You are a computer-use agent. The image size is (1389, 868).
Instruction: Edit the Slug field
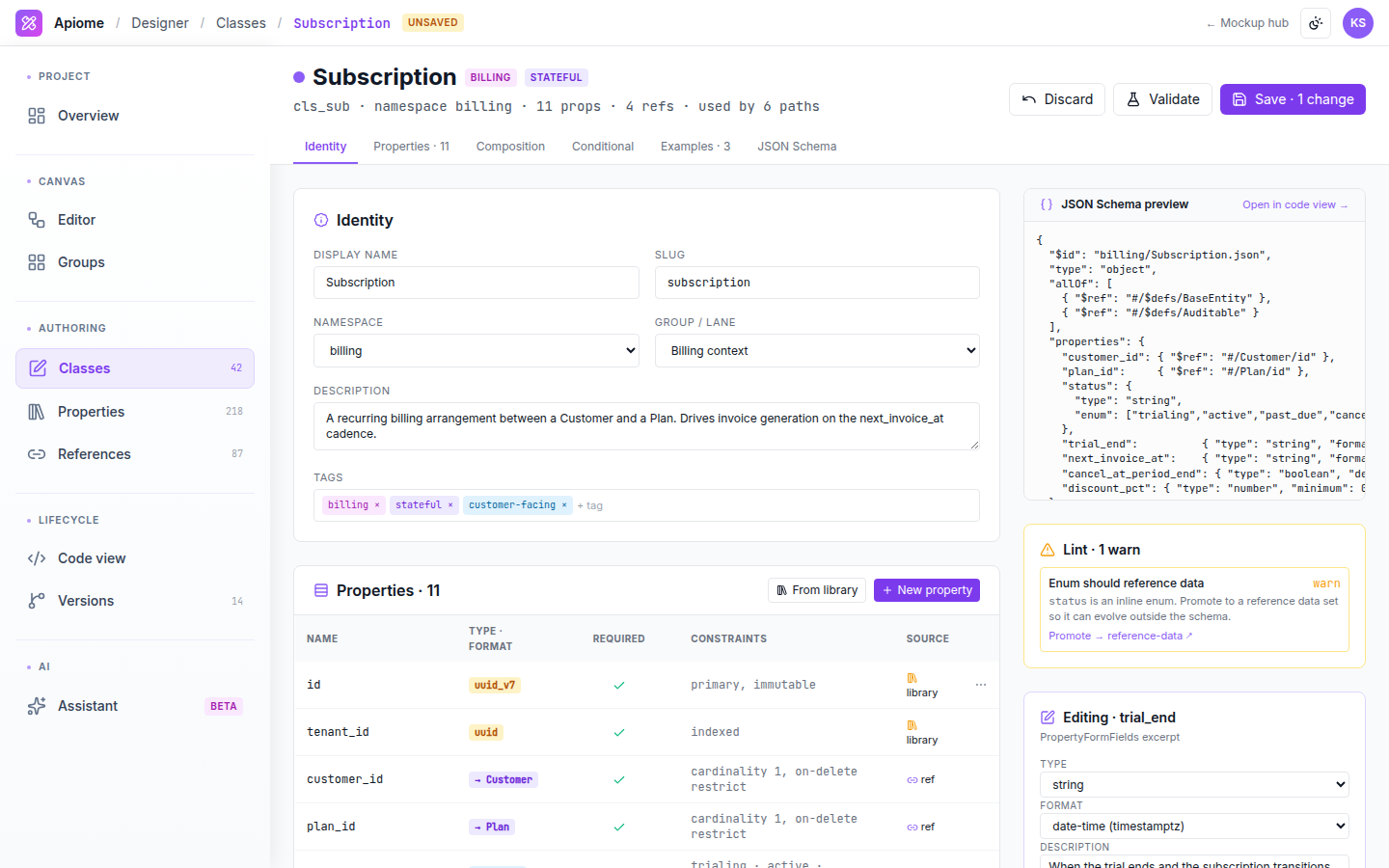[817, 283]
